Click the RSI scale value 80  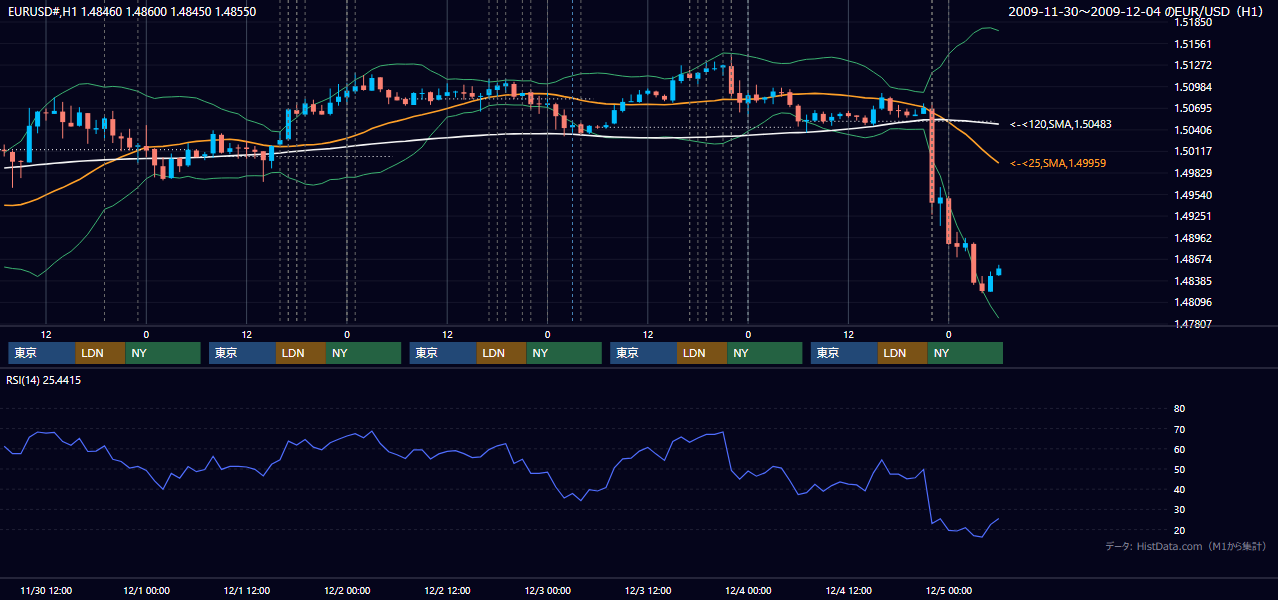1179,409
